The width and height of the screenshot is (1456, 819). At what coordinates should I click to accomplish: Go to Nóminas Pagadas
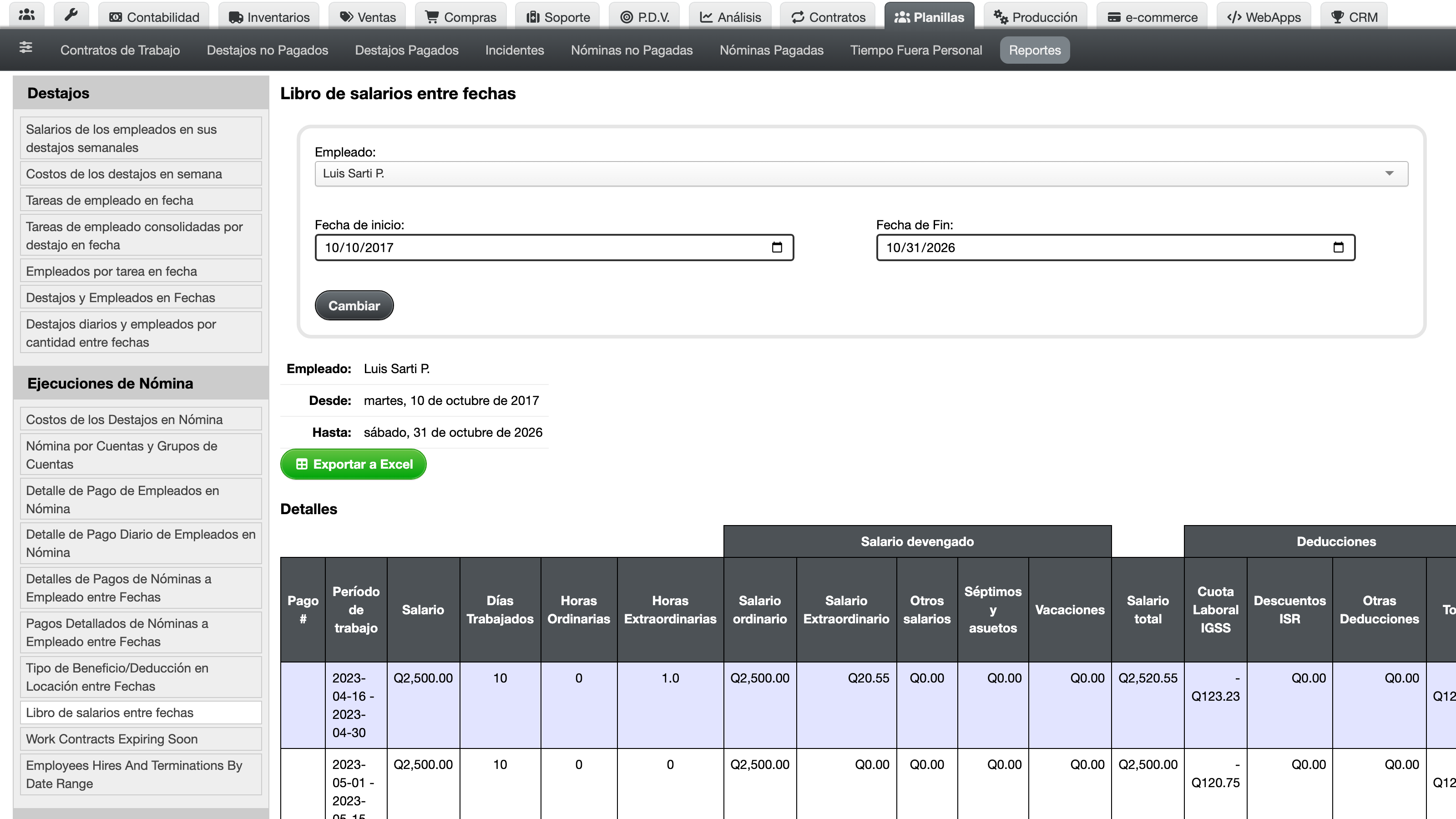(772, 51)
